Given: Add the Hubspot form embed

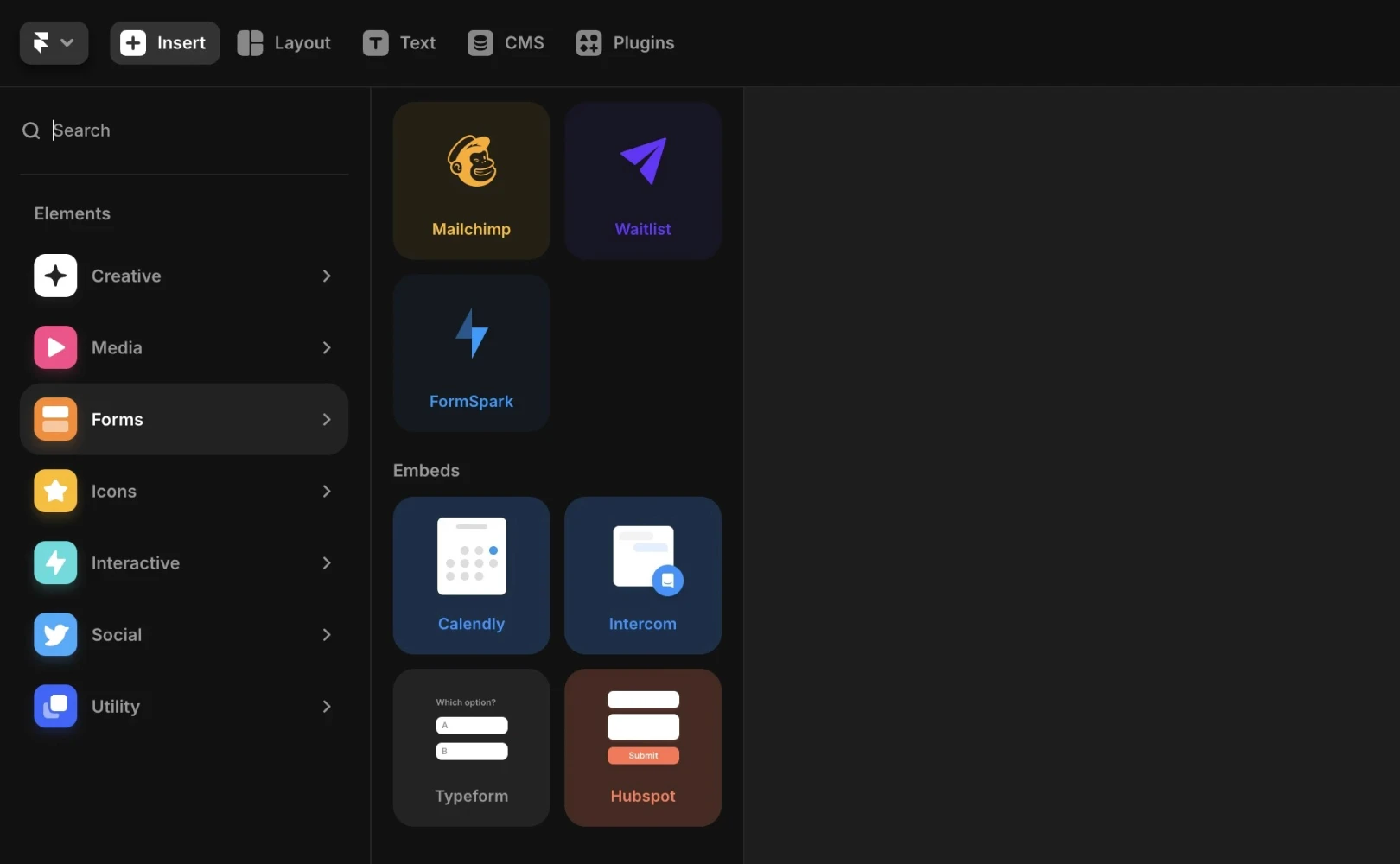Looking at the screenshot, I should (642, 747).
